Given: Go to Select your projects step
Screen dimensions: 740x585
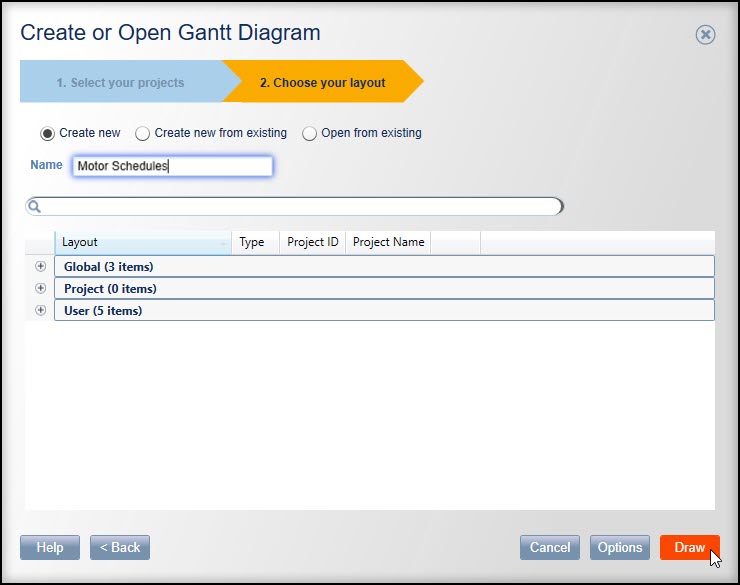Looking at the screenshot, I should point(121,81).
